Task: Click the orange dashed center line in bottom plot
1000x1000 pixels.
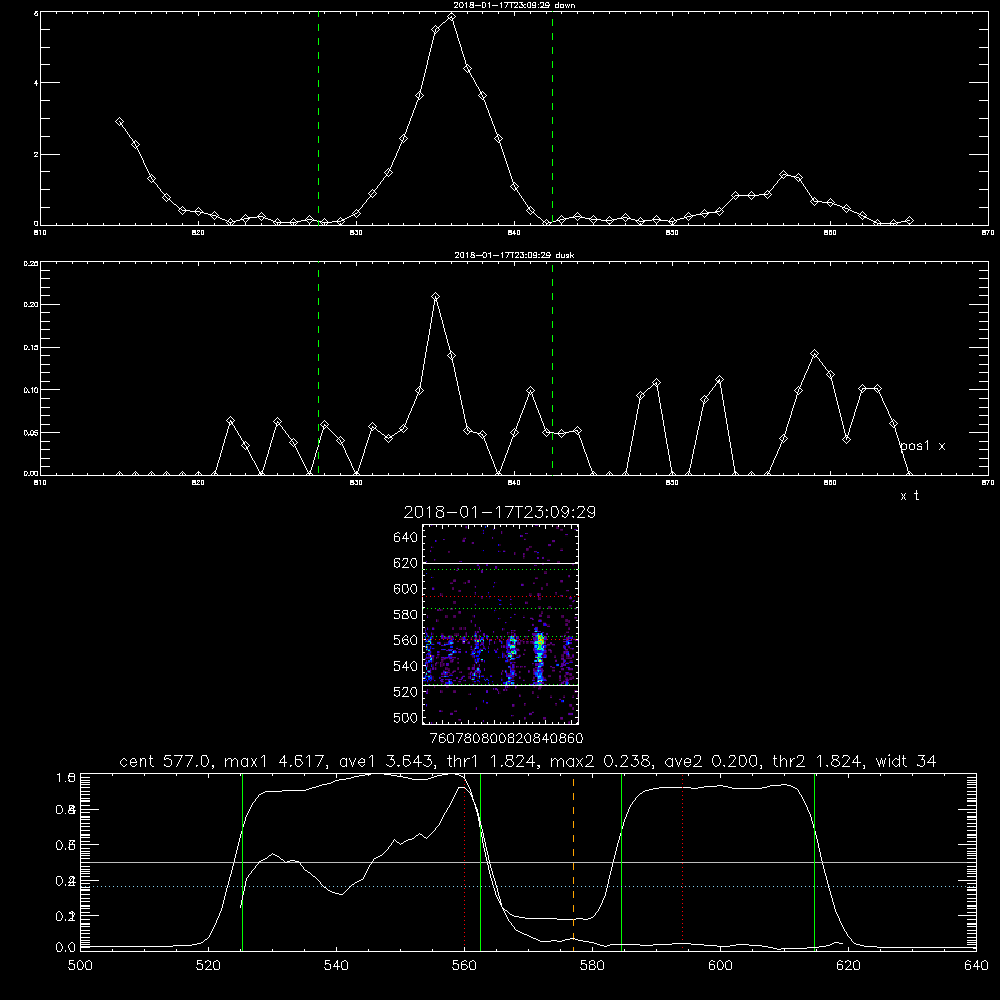Action: [x=573, y=861]
